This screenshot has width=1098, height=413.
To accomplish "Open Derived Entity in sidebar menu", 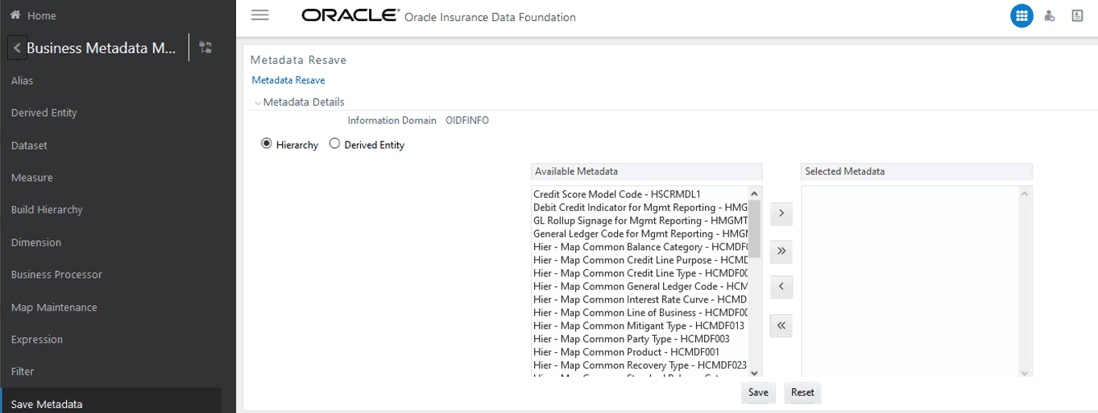I will click(x=44, y=113).
